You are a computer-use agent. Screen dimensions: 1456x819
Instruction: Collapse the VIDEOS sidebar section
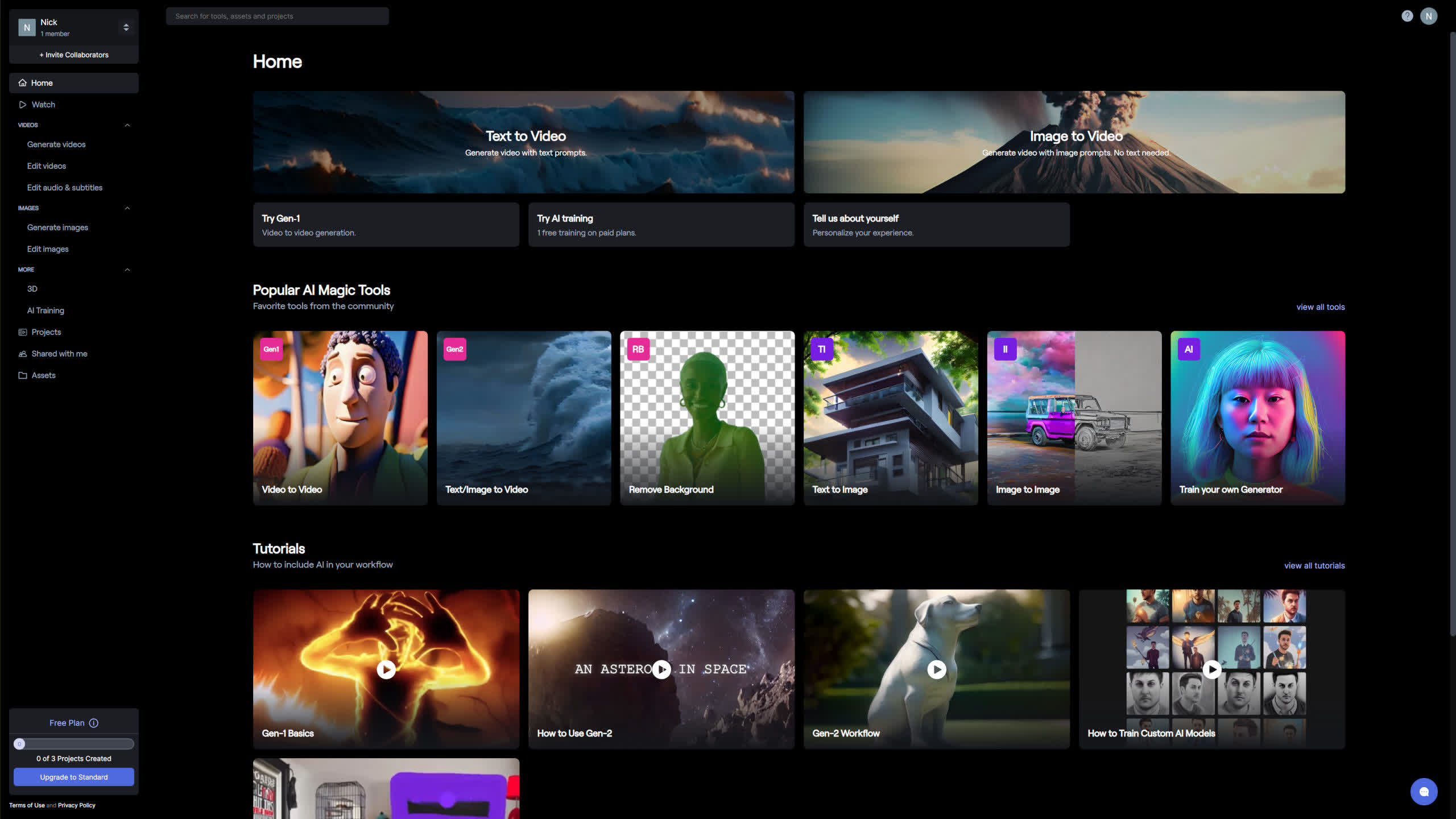coord(127,125)
